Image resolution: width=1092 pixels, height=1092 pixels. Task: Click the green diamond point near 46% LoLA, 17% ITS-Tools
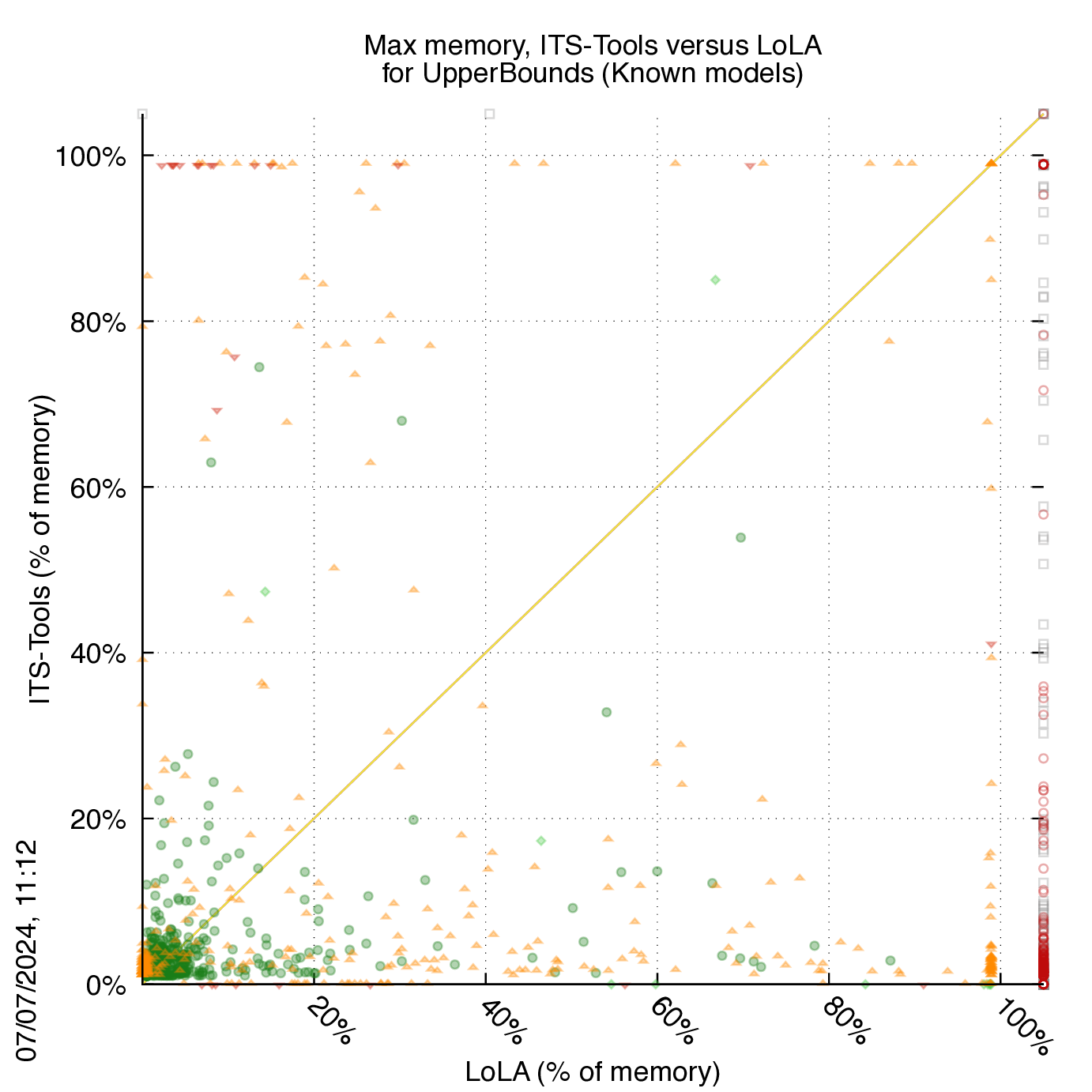pos(540,841)
